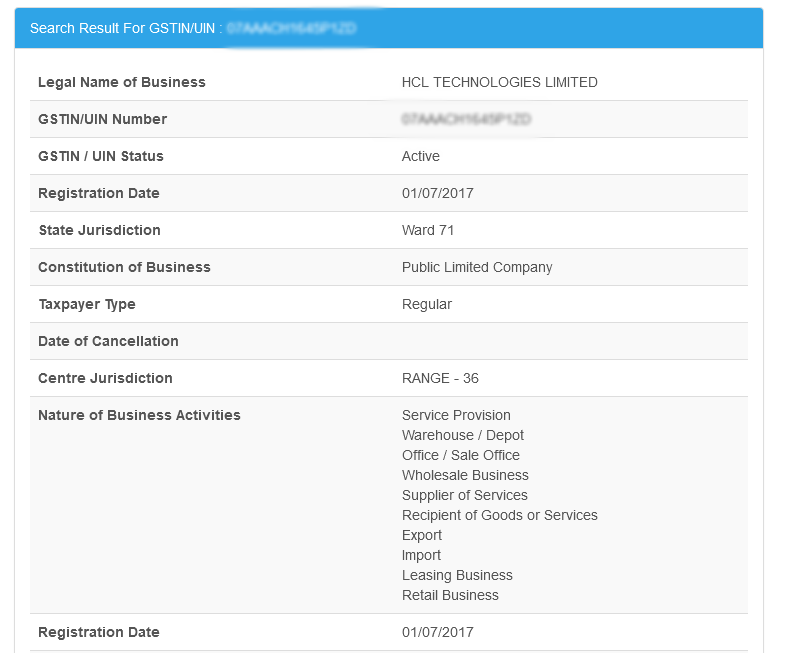Image resolution: width=789 pixels, height=653 pixels.
Task: Click the Centre Jurisdiction label
Action: tap(105, 378)
